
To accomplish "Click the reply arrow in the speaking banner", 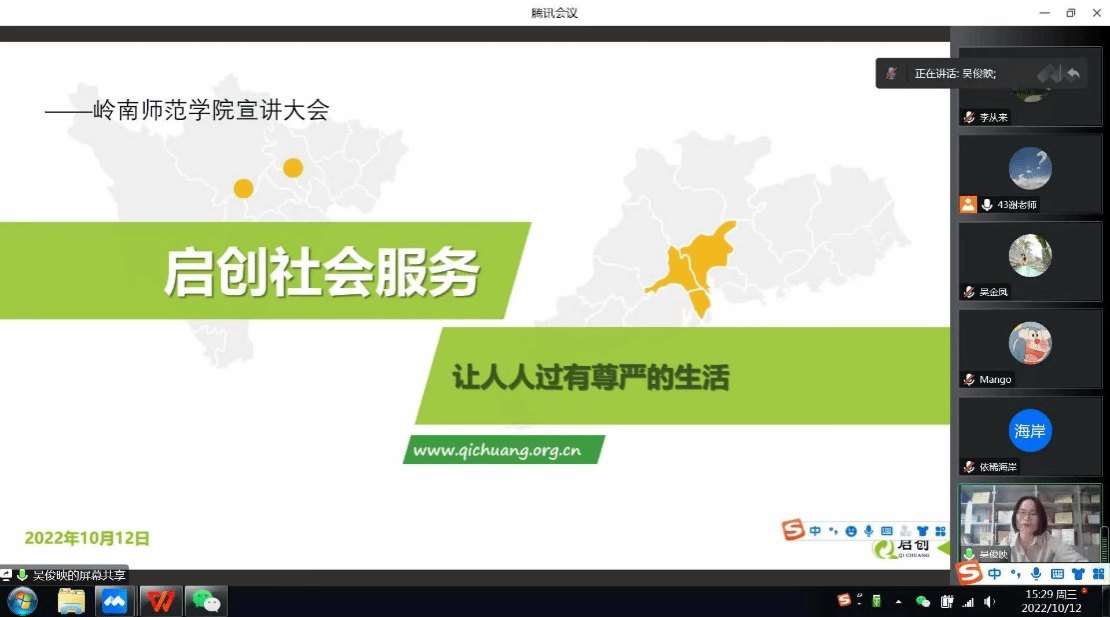I will point(1073,73).
